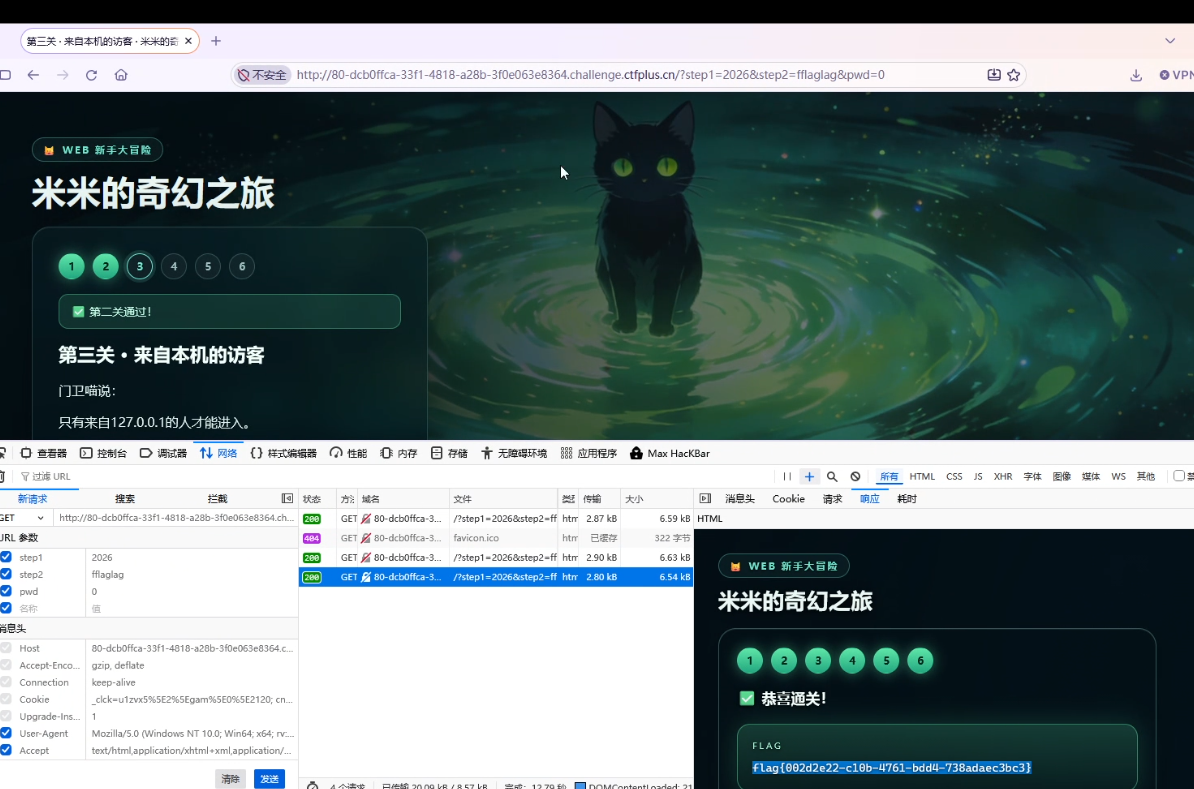Disable the User-Agent header checkbox
The height and width of the screenshot is (789, 1194).
[x=6, y=733]
